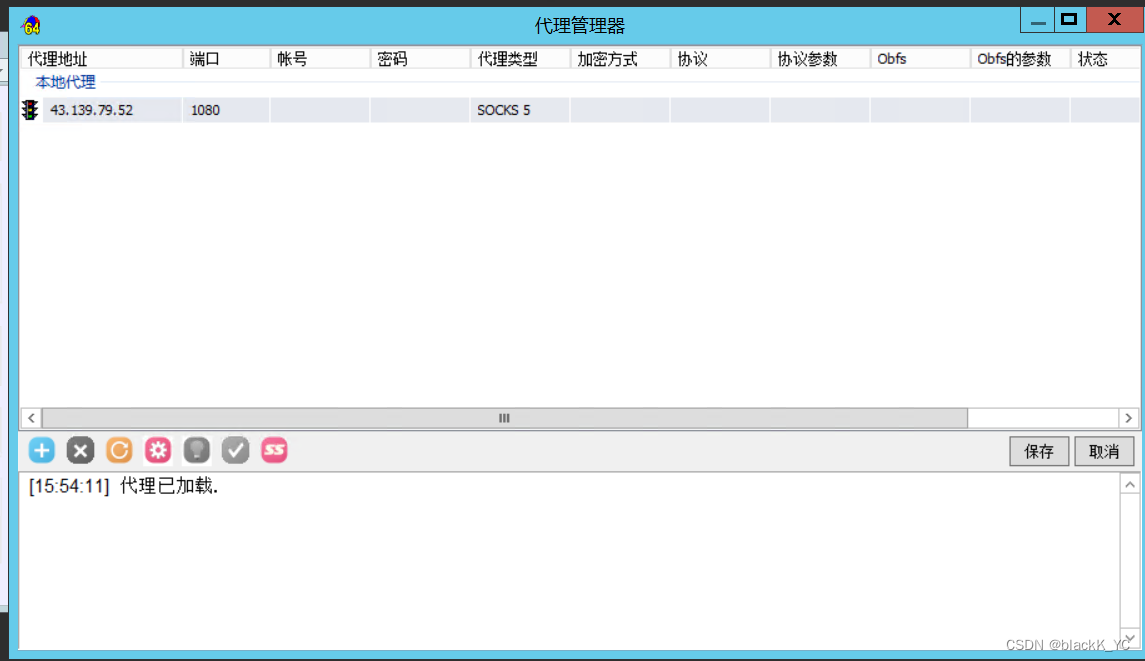This screenshot has width=1145, height=661.
Task: Click the traffic light icon beside 43.139.79.52
Action: tap(30, 110)
